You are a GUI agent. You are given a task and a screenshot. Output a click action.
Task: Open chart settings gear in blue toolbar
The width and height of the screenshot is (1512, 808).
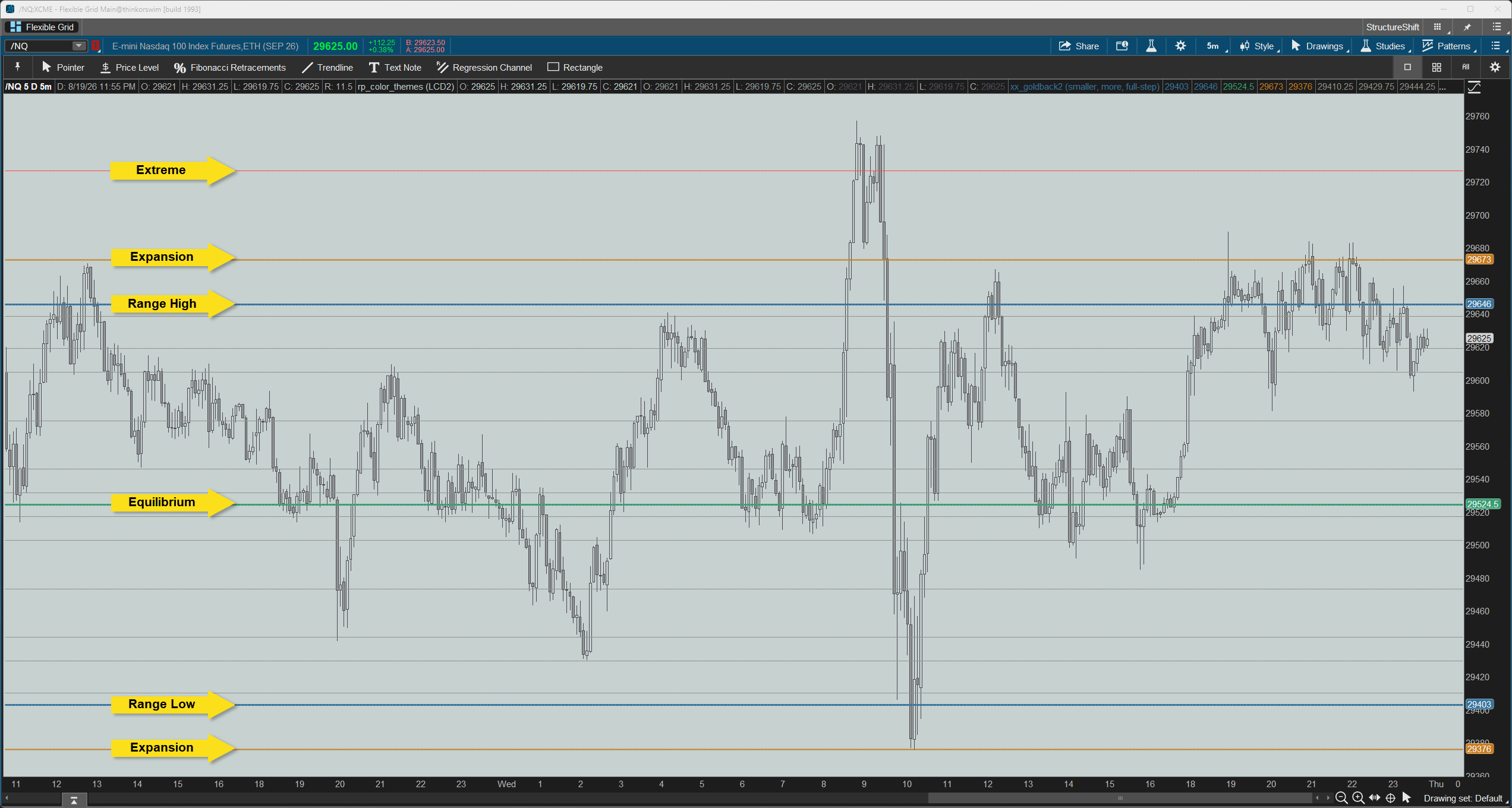pos(1180,46)
